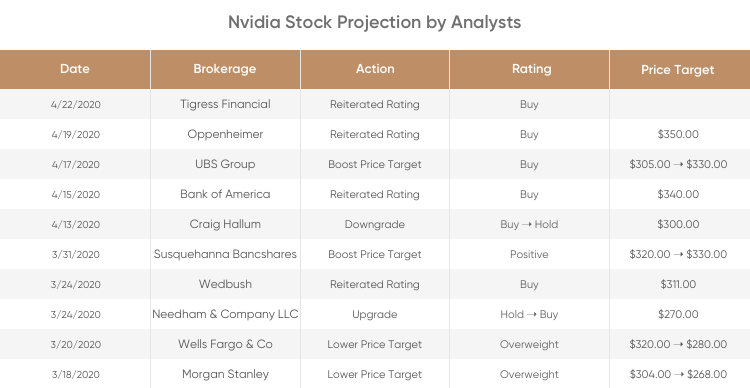Select the Tigress Financial brokerage cell
Viewport: 750px width, 388px height.
click(225, 104)
